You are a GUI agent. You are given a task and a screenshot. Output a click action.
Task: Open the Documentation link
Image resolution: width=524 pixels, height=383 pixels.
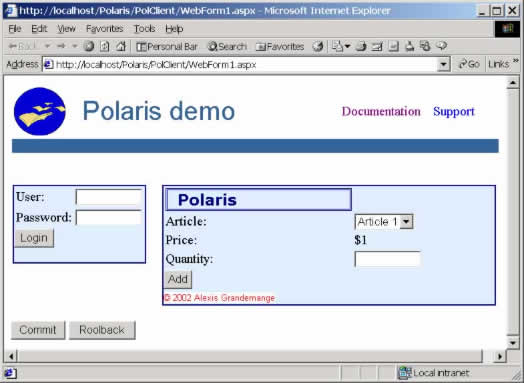pos(381,112)
